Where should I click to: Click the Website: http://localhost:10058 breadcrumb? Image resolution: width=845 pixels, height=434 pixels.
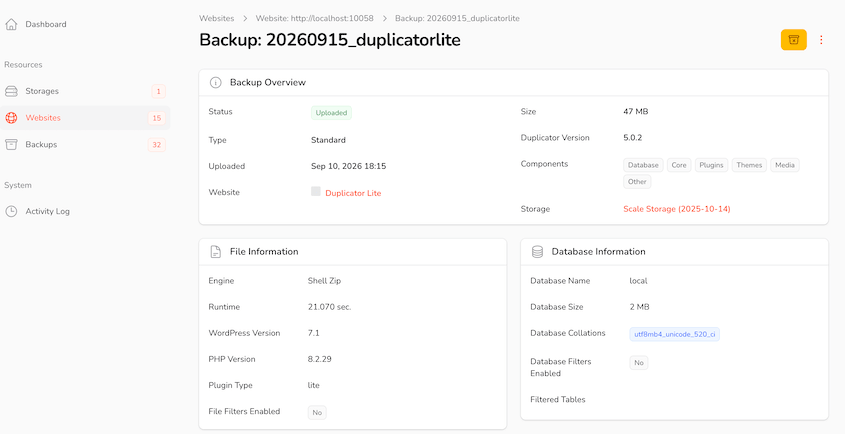(x=315, y=18)
